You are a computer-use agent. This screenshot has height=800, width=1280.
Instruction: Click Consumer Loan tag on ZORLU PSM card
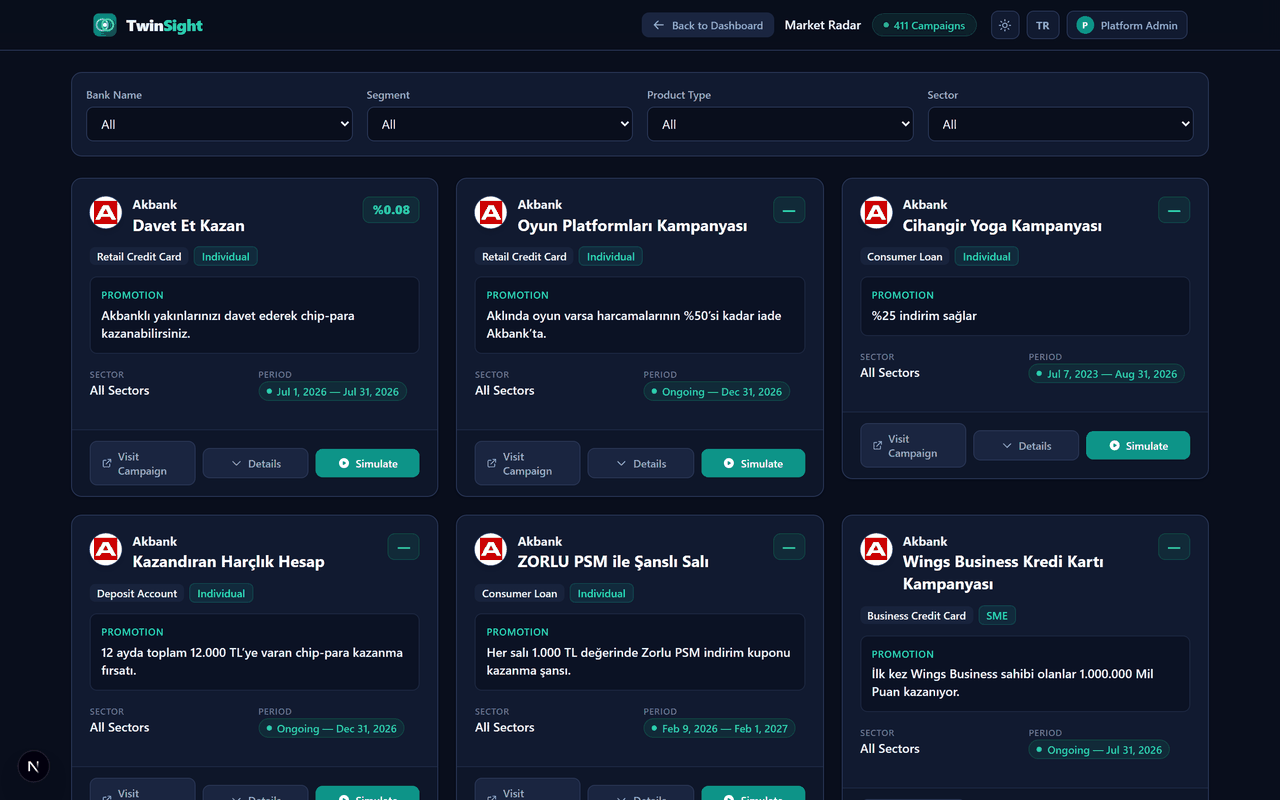[520, 594]
